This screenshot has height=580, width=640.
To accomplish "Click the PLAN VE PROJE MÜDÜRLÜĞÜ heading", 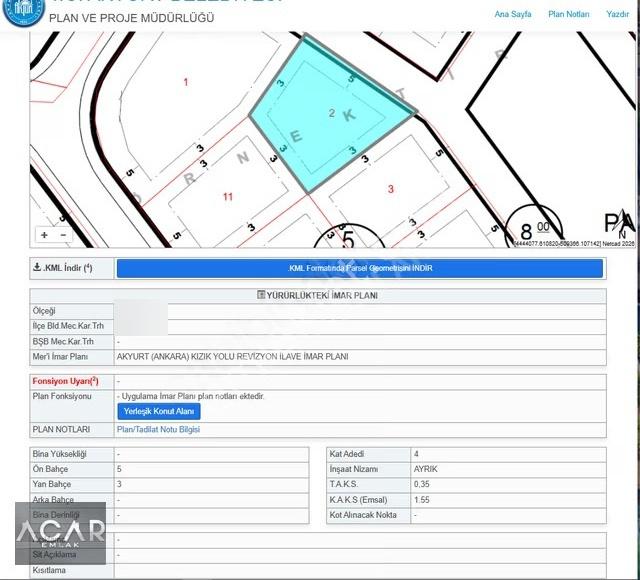I will pos(131,18).
